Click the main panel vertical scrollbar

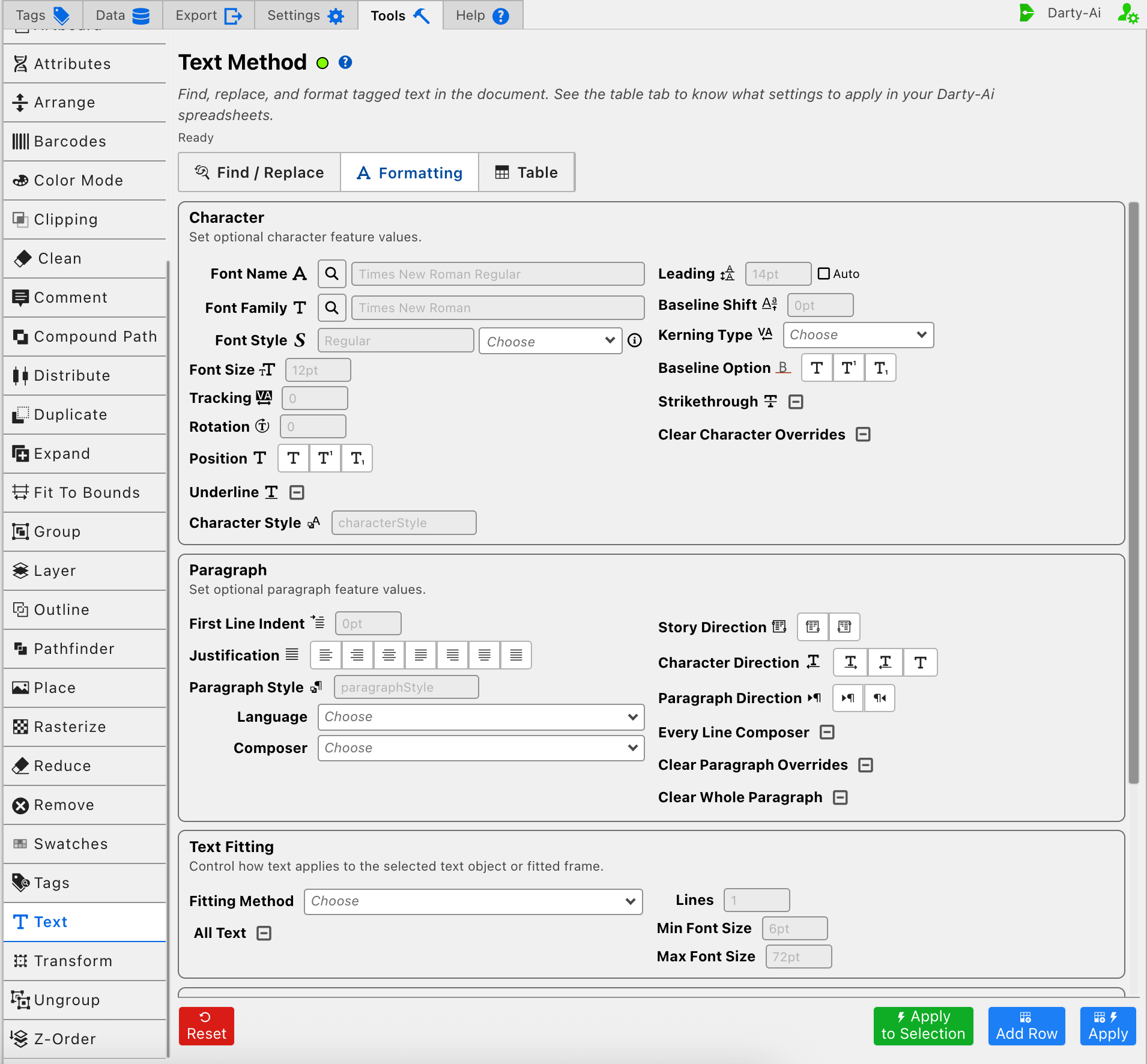(1134, 492)
